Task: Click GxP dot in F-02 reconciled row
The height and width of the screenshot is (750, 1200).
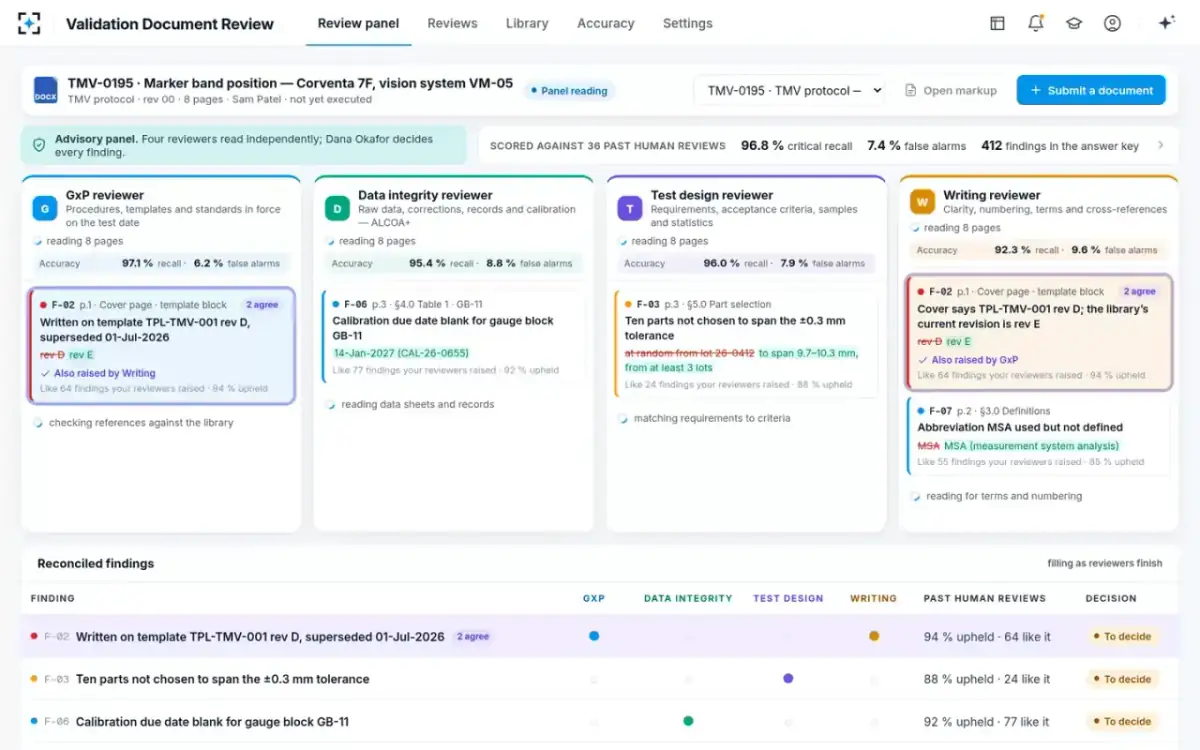Action: click(x=594, y=636)
